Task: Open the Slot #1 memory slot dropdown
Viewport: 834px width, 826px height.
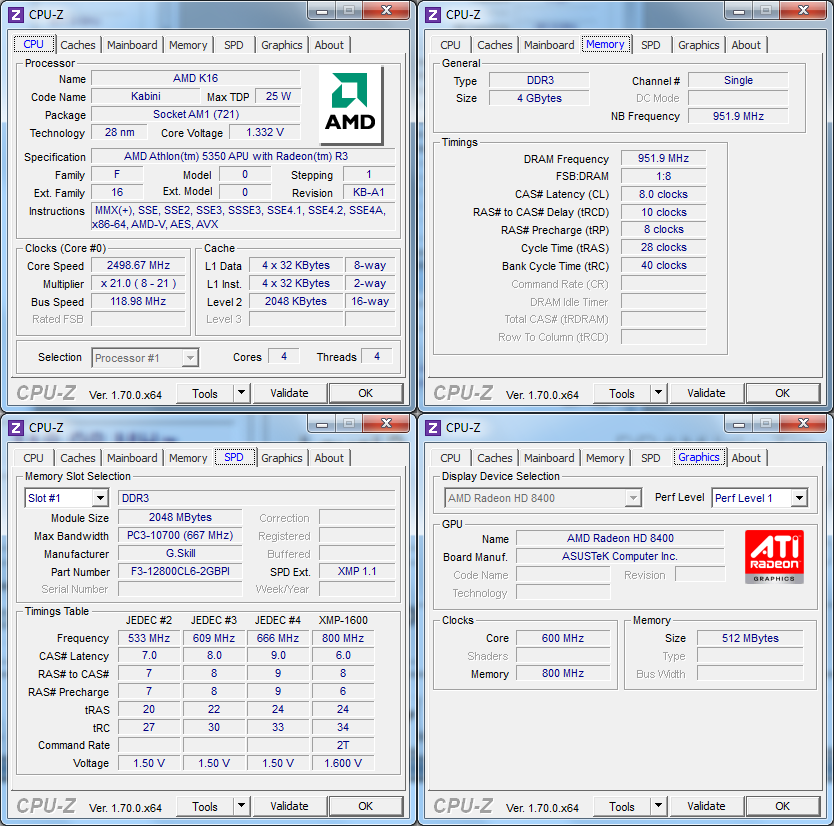Action: click(99, 498)
